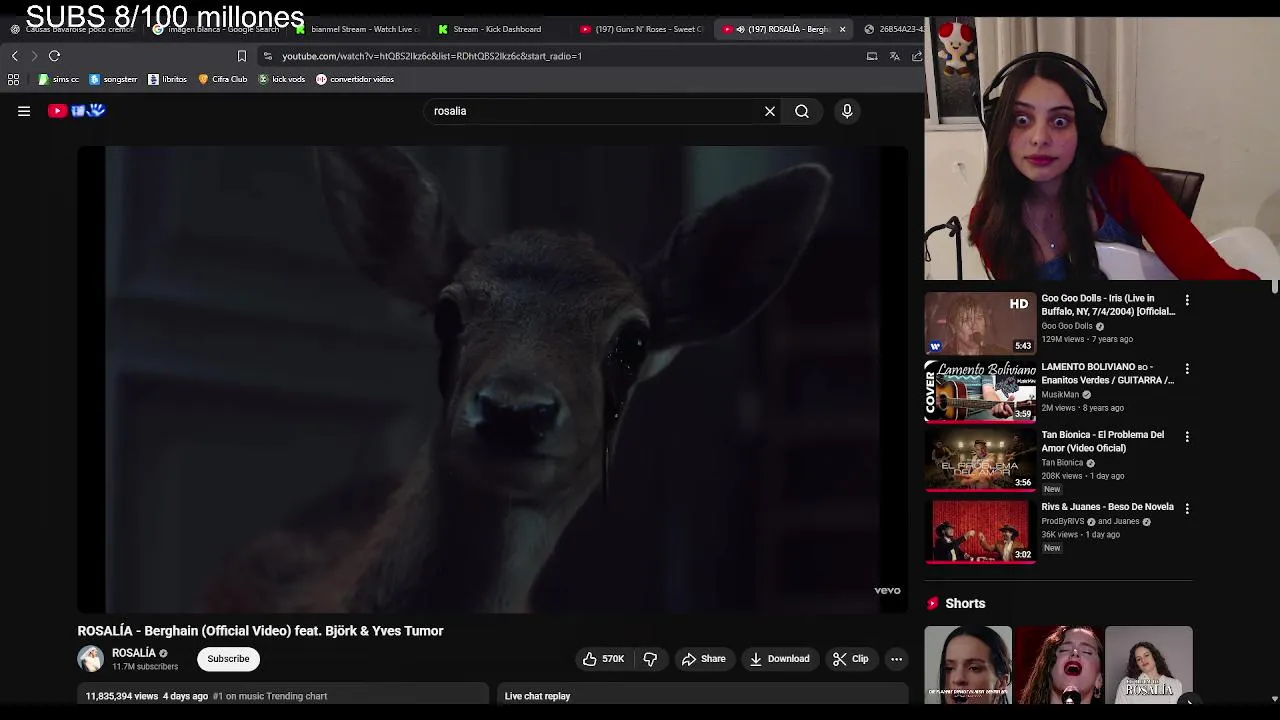Screen dimensions: 1280x720
Task: Click the Berghain video player
Action: [x=492, y=379]
